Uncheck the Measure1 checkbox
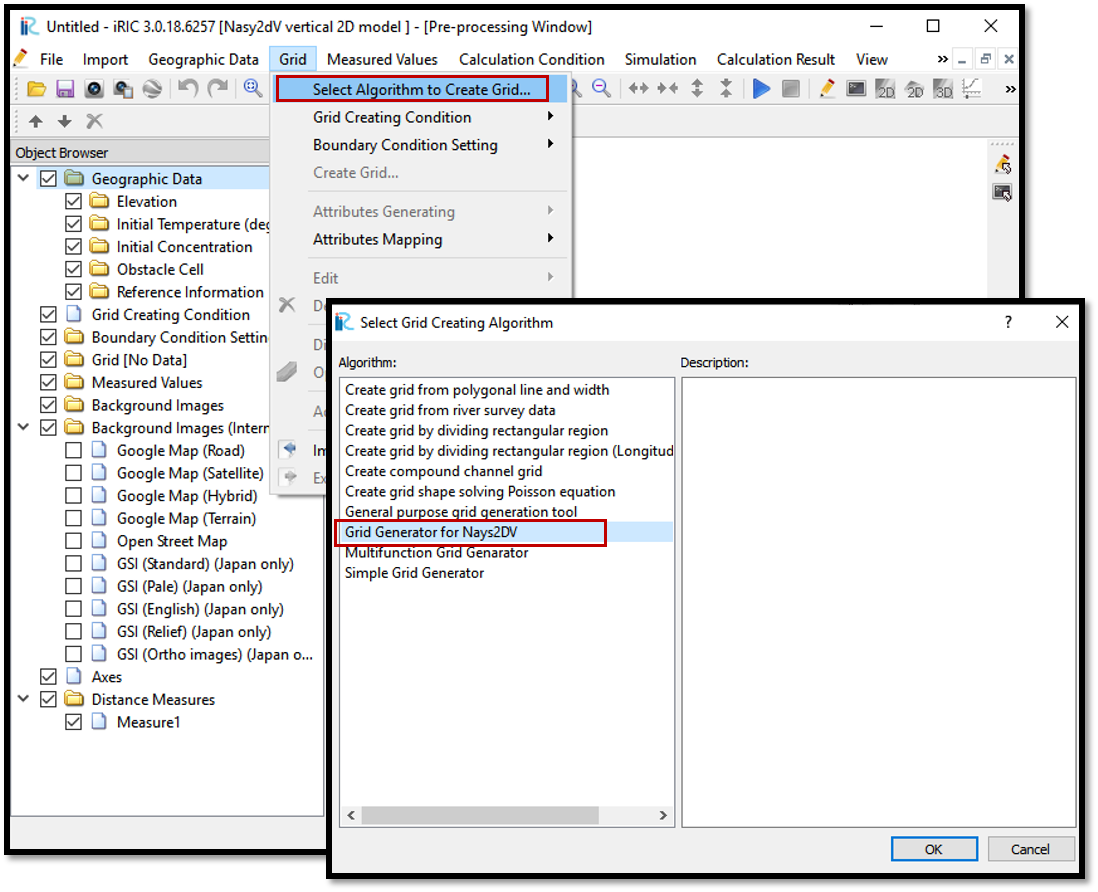Screen dimensions: 1098x892 [74, 722]
